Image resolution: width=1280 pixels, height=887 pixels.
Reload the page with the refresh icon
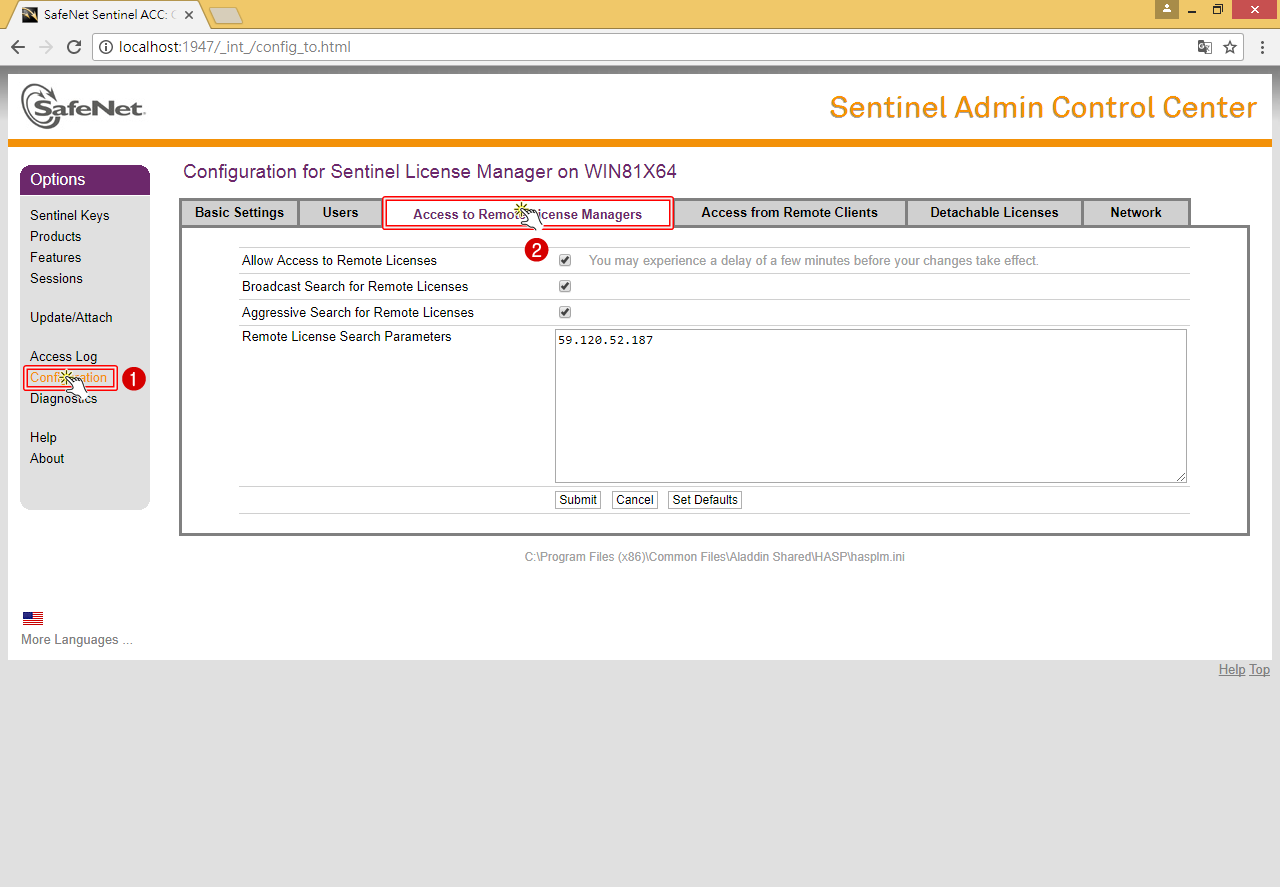click(74, 47)
